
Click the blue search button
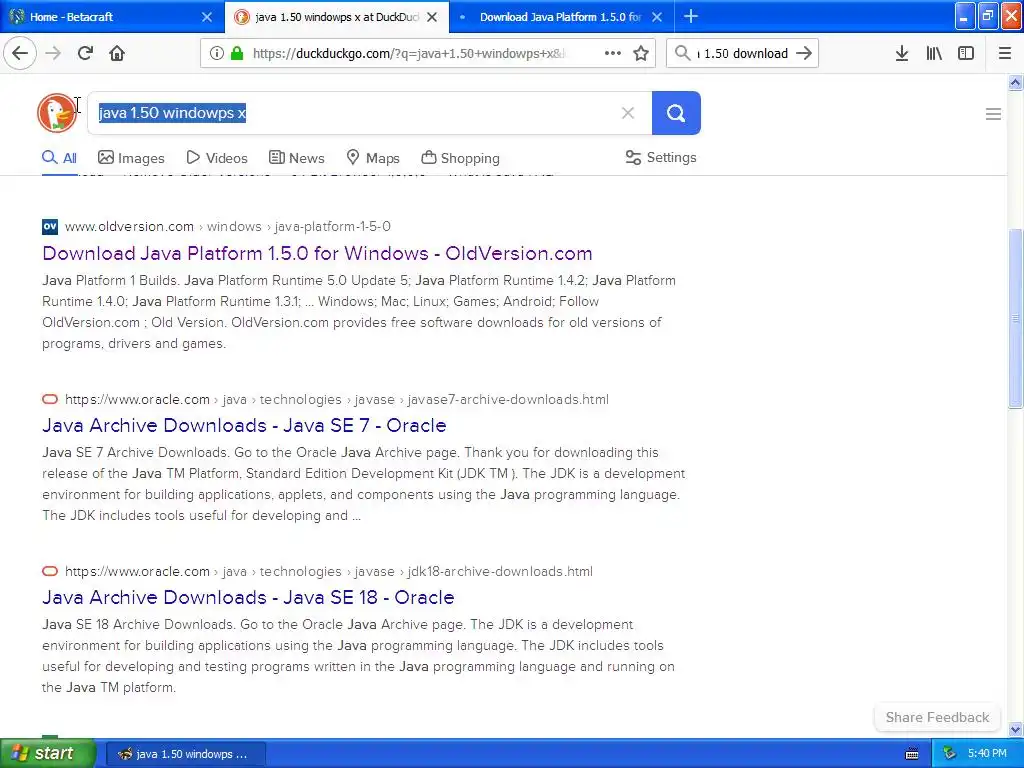tap(676, 113)
